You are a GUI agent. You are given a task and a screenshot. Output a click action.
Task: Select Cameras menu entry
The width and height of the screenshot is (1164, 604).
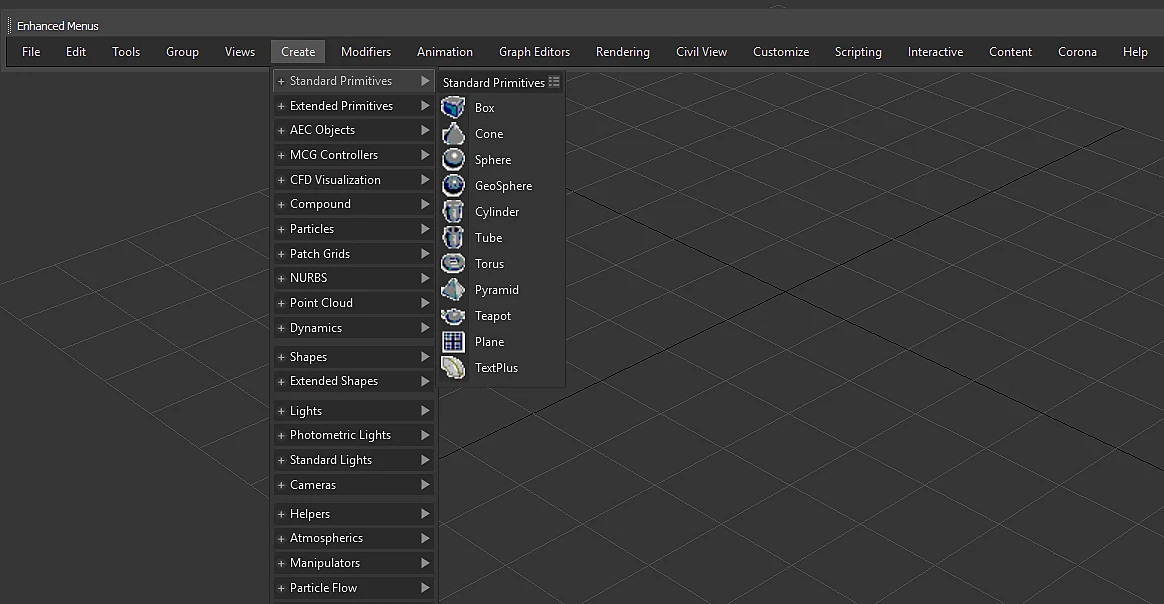353,485
